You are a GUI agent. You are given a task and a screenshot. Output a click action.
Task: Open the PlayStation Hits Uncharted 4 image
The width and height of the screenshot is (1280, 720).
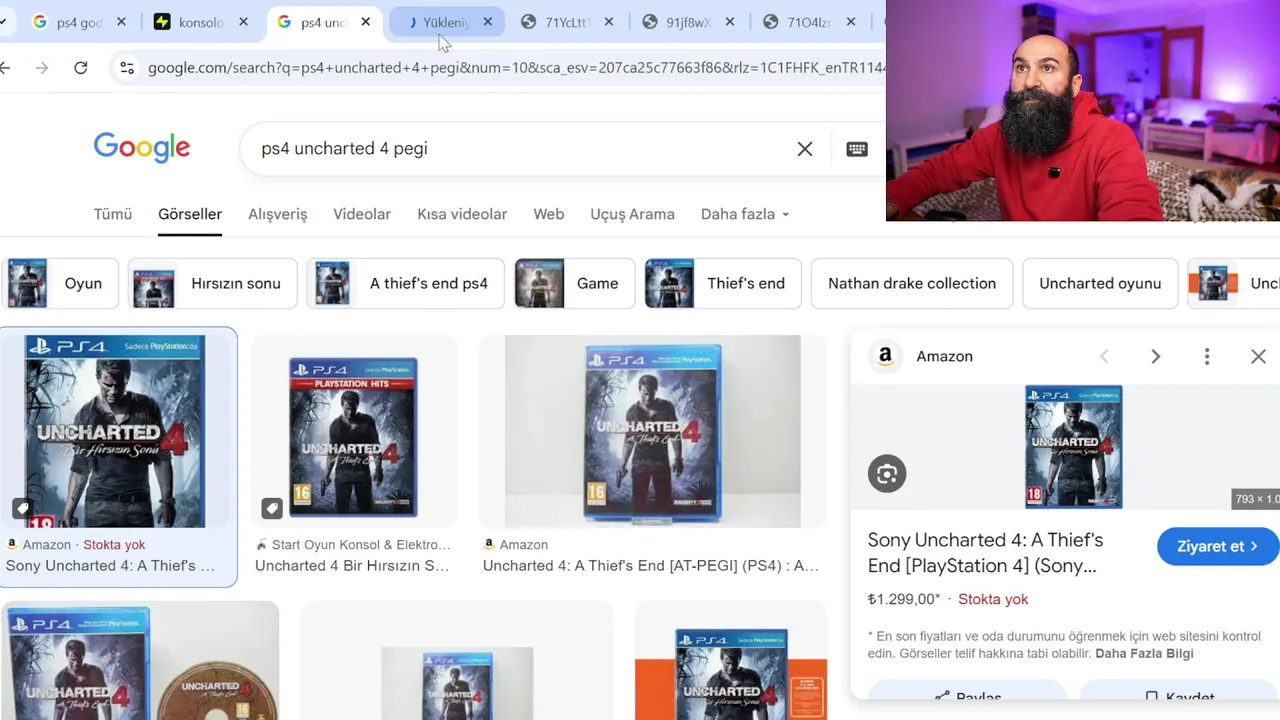pos(353,431)
